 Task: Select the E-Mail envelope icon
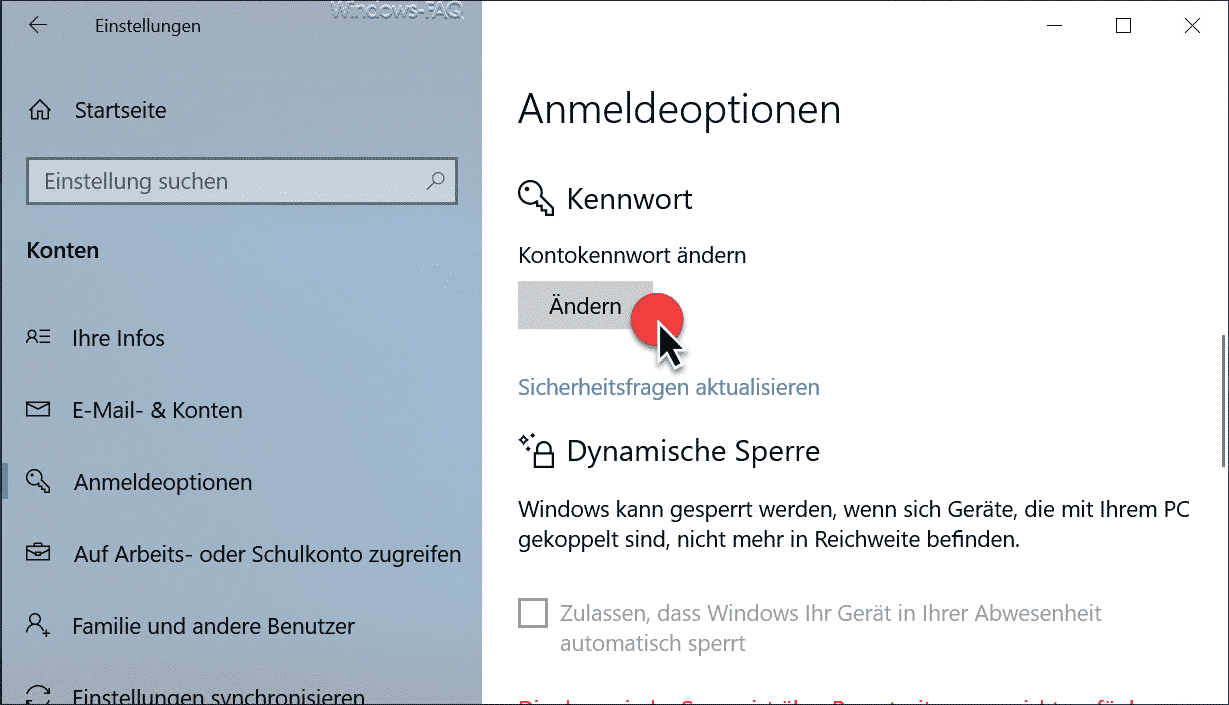[38, 410]
